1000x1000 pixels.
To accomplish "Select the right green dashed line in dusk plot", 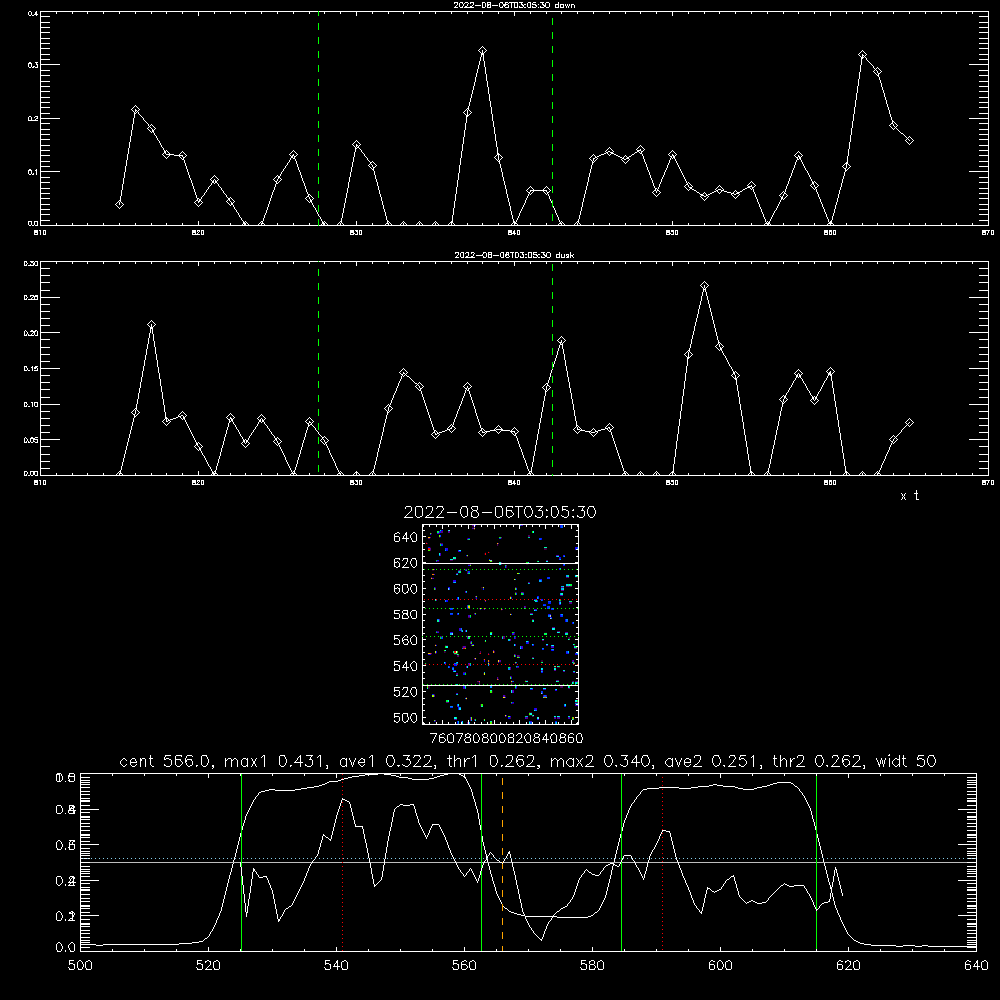I will (x=552, y=369).
